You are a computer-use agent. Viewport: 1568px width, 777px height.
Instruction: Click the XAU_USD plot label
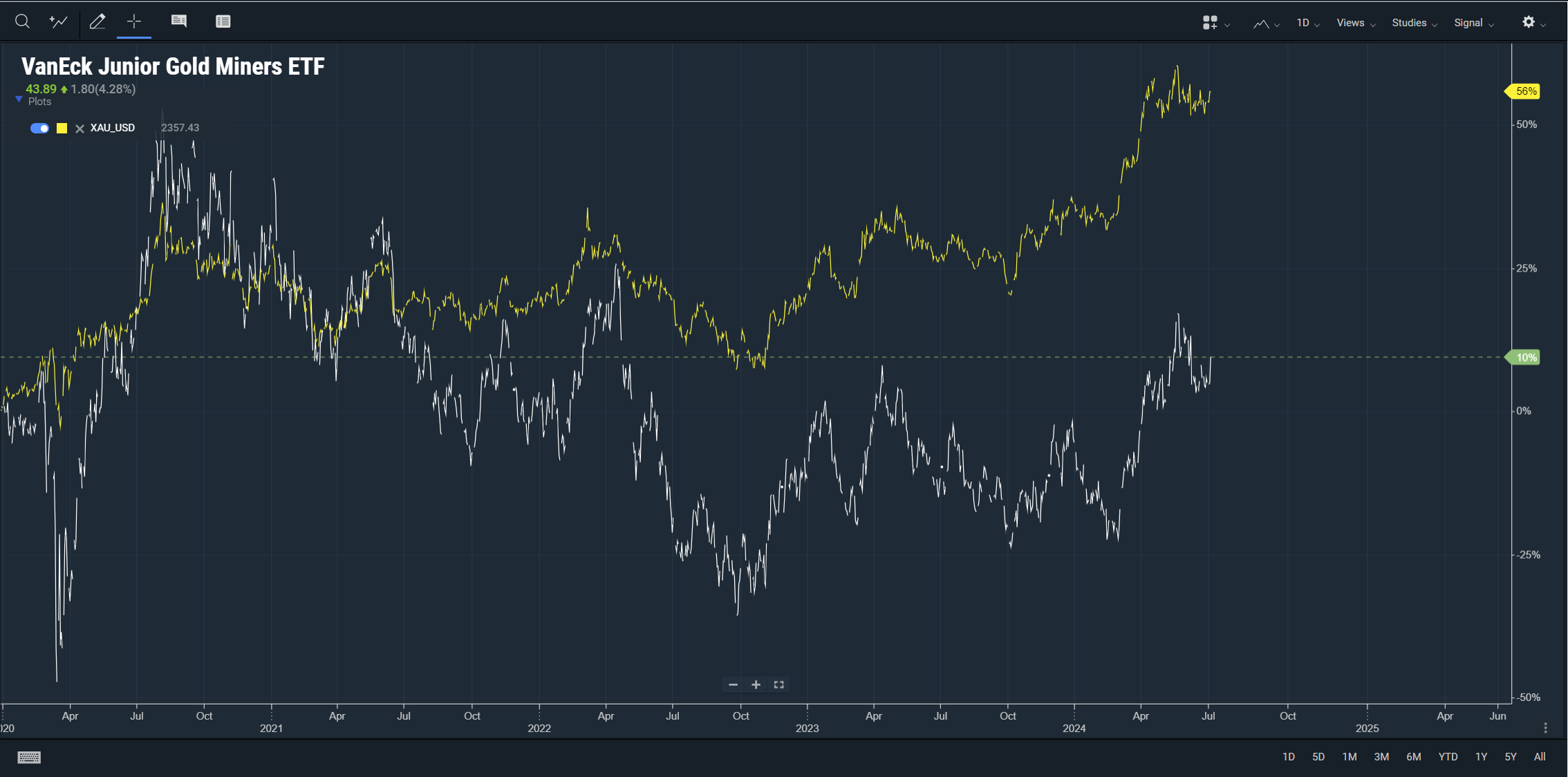[x=113, y=128]
